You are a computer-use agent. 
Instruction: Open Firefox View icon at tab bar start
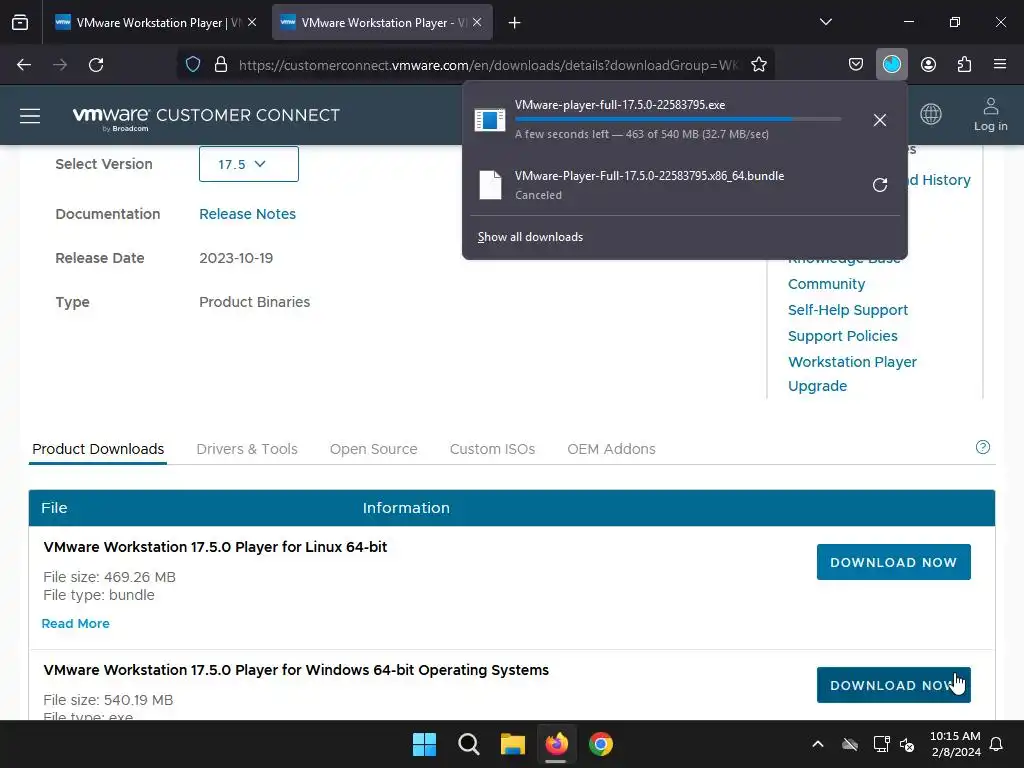tap(20, 23)
